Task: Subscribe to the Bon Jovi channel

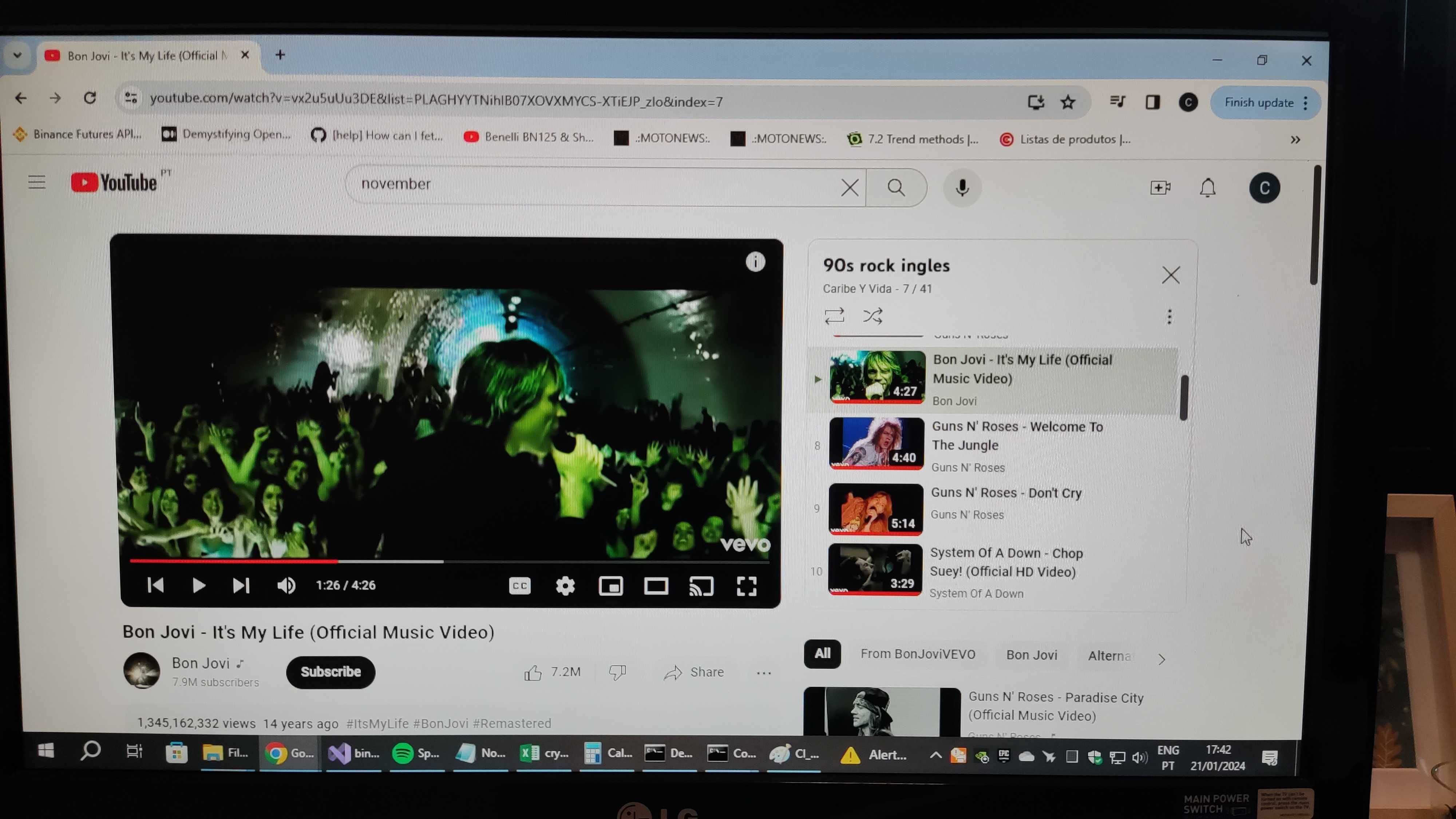Action: 331,672
